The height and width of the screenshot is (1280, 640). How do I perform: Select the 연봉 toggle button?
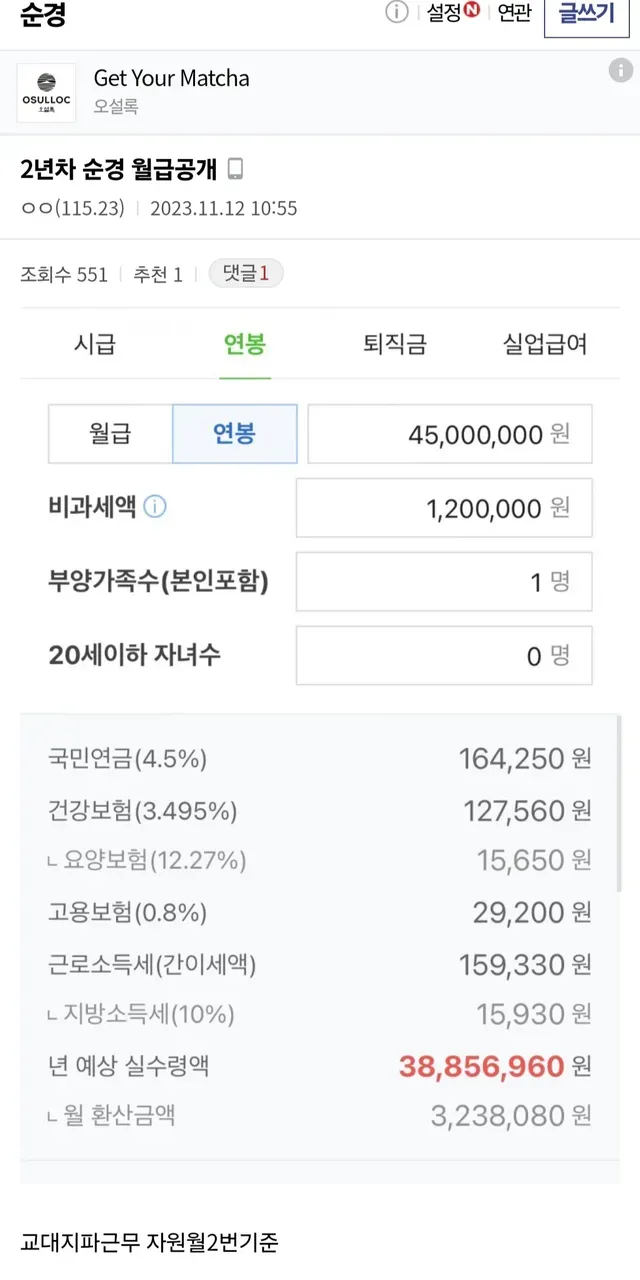[x=235, y=434]
